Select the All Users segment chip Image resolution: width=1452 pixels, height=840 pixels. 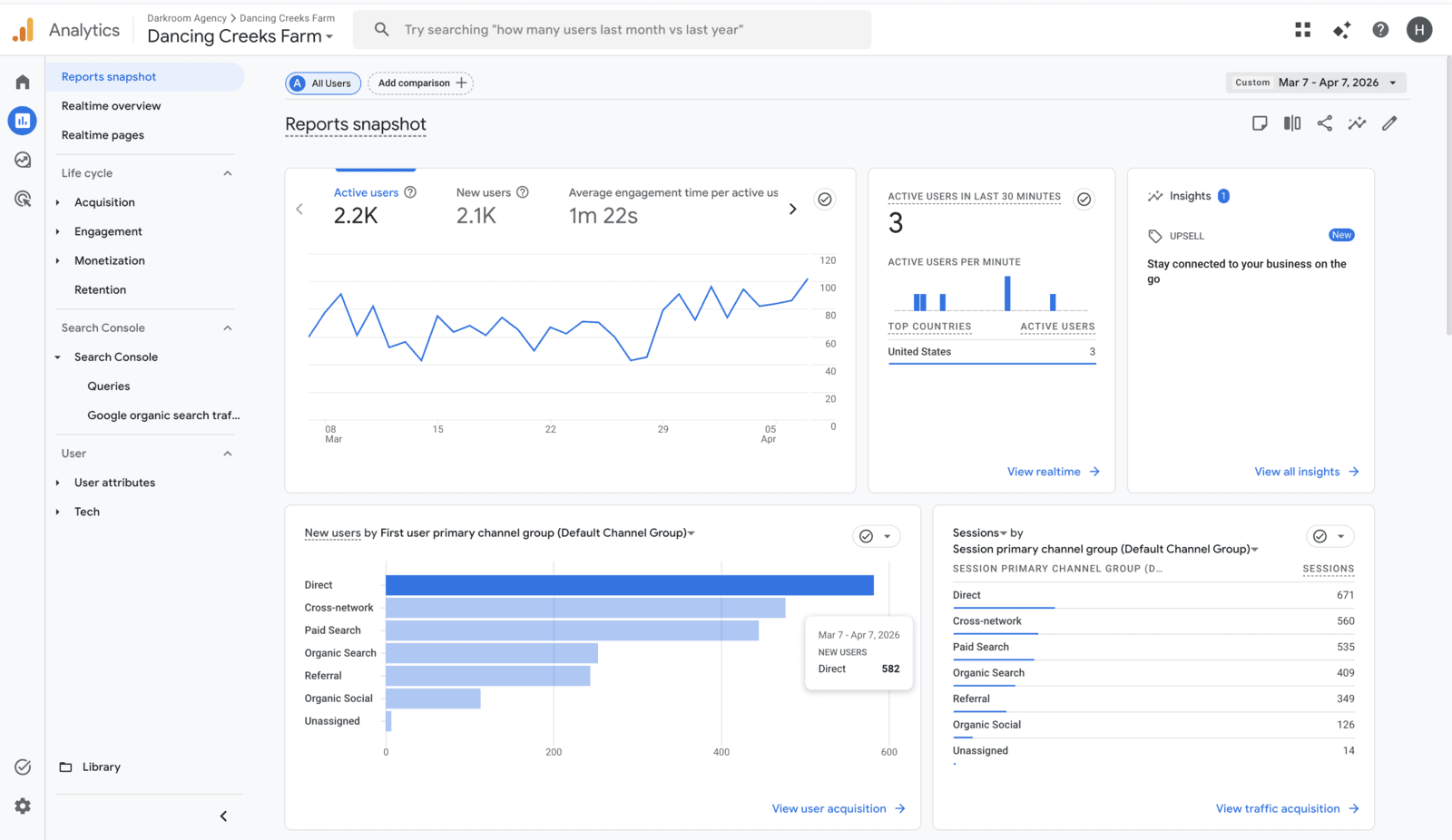323,83
